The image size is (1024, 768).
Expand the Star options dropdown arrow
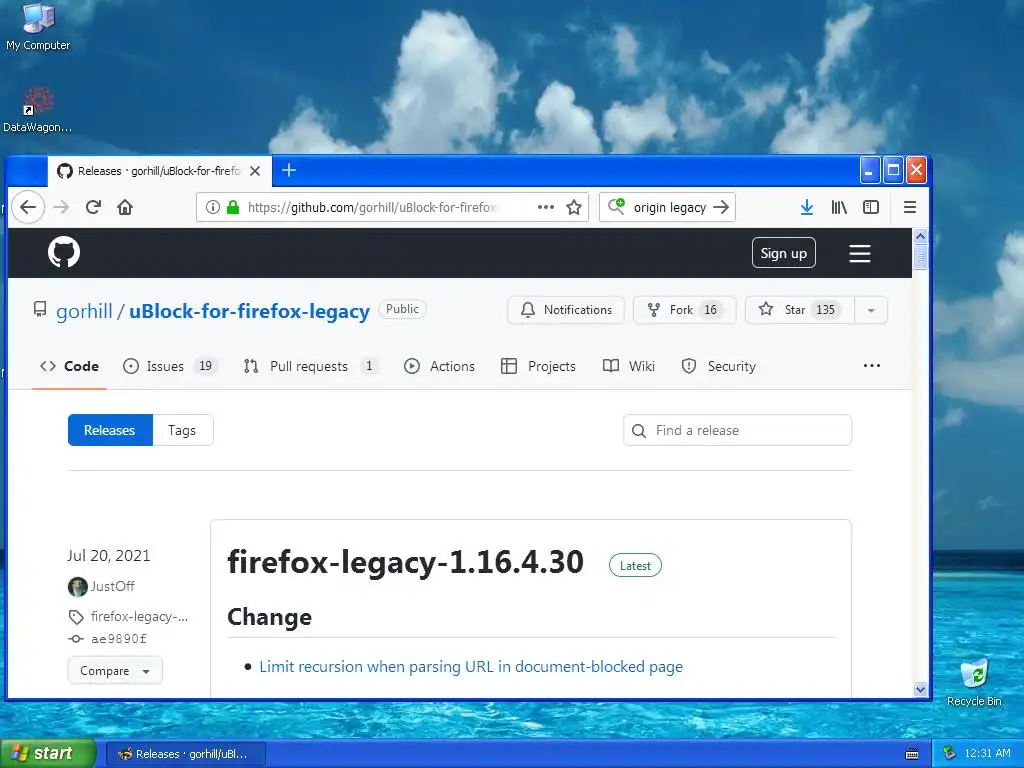[871, 310]
